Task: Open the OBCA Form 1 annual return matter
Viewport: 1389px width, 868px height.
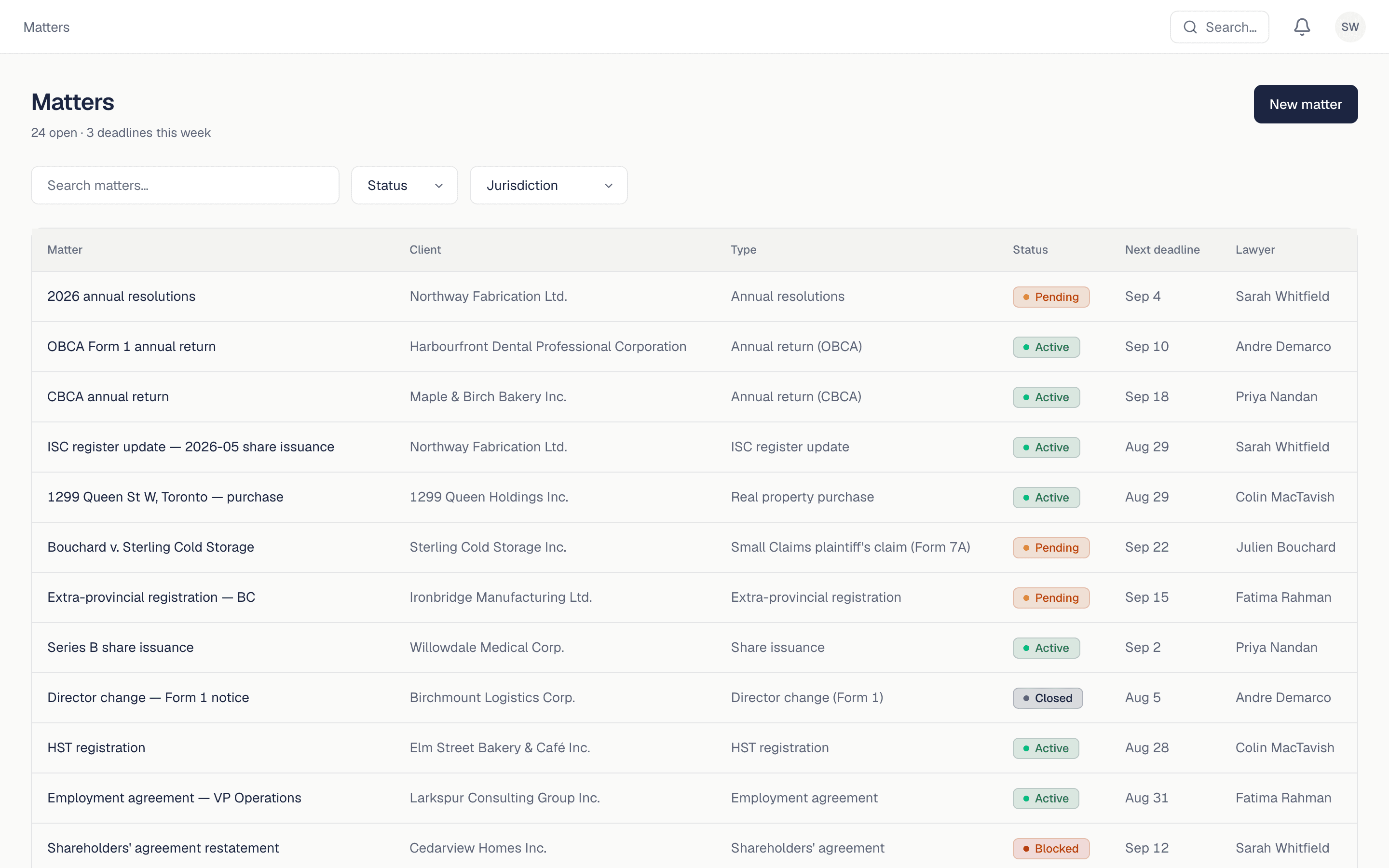Action: tap(132, 347)
